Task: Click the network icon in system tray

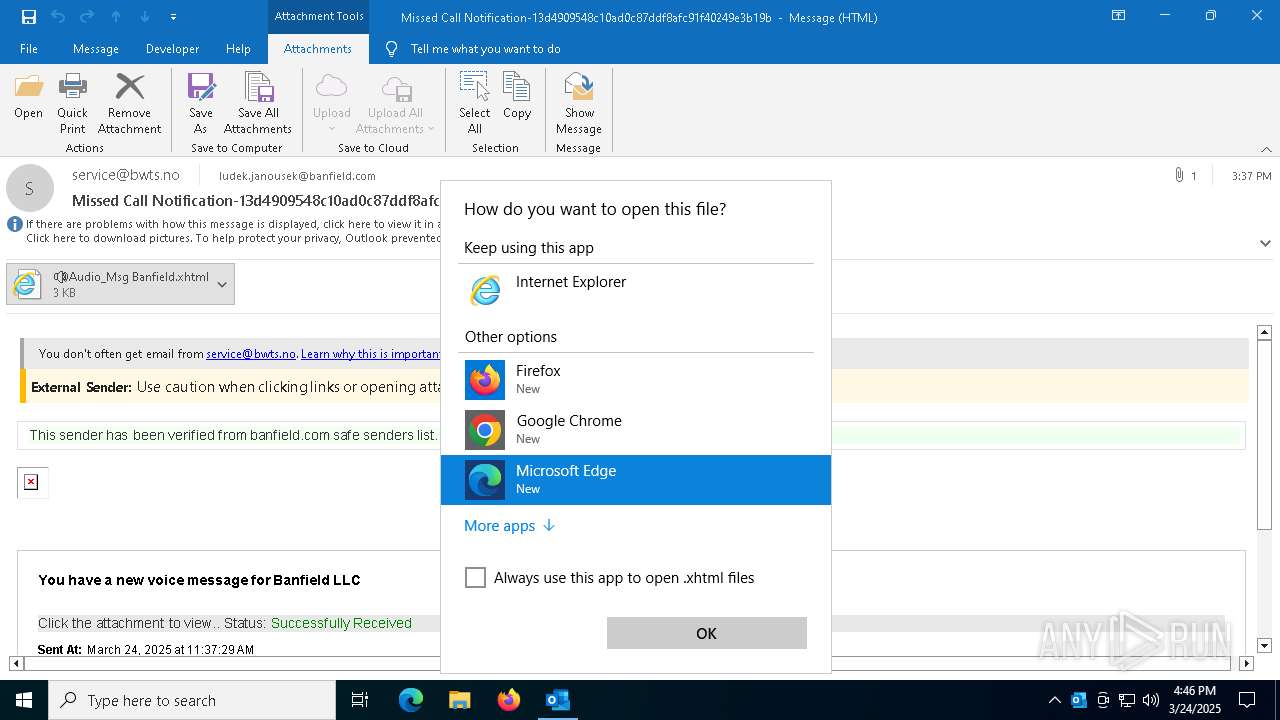Action: 1127,700
